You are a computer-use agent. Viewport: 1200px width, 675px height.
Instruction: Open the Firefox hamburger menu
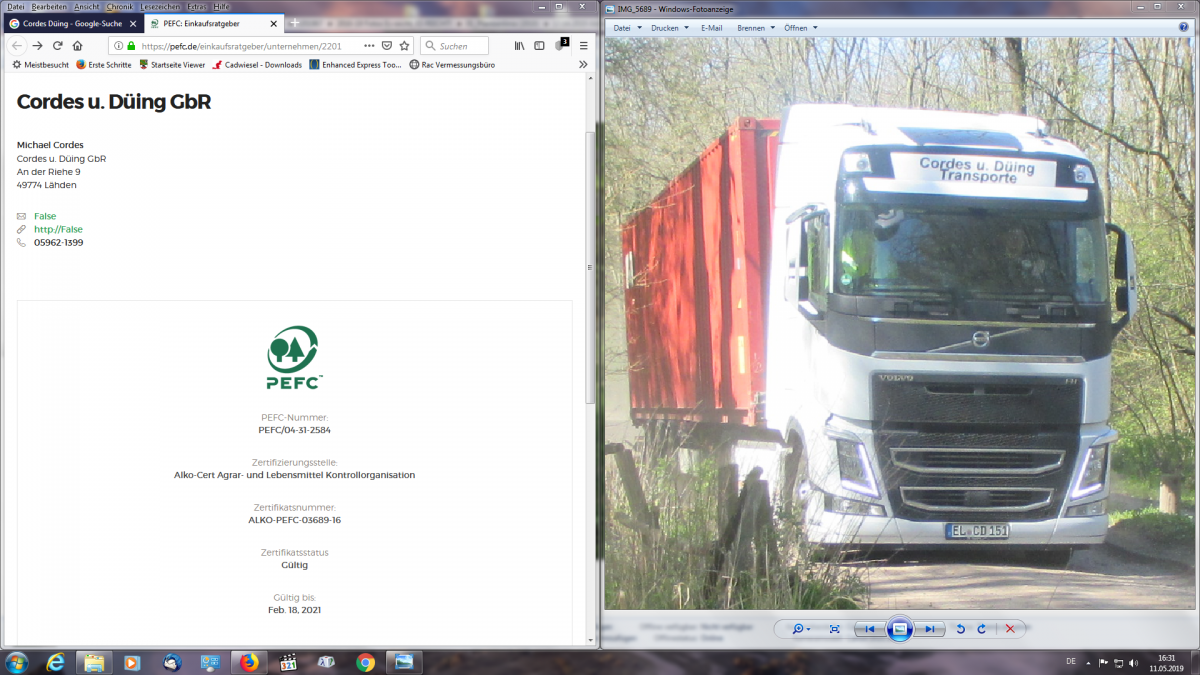pos(584,46)
